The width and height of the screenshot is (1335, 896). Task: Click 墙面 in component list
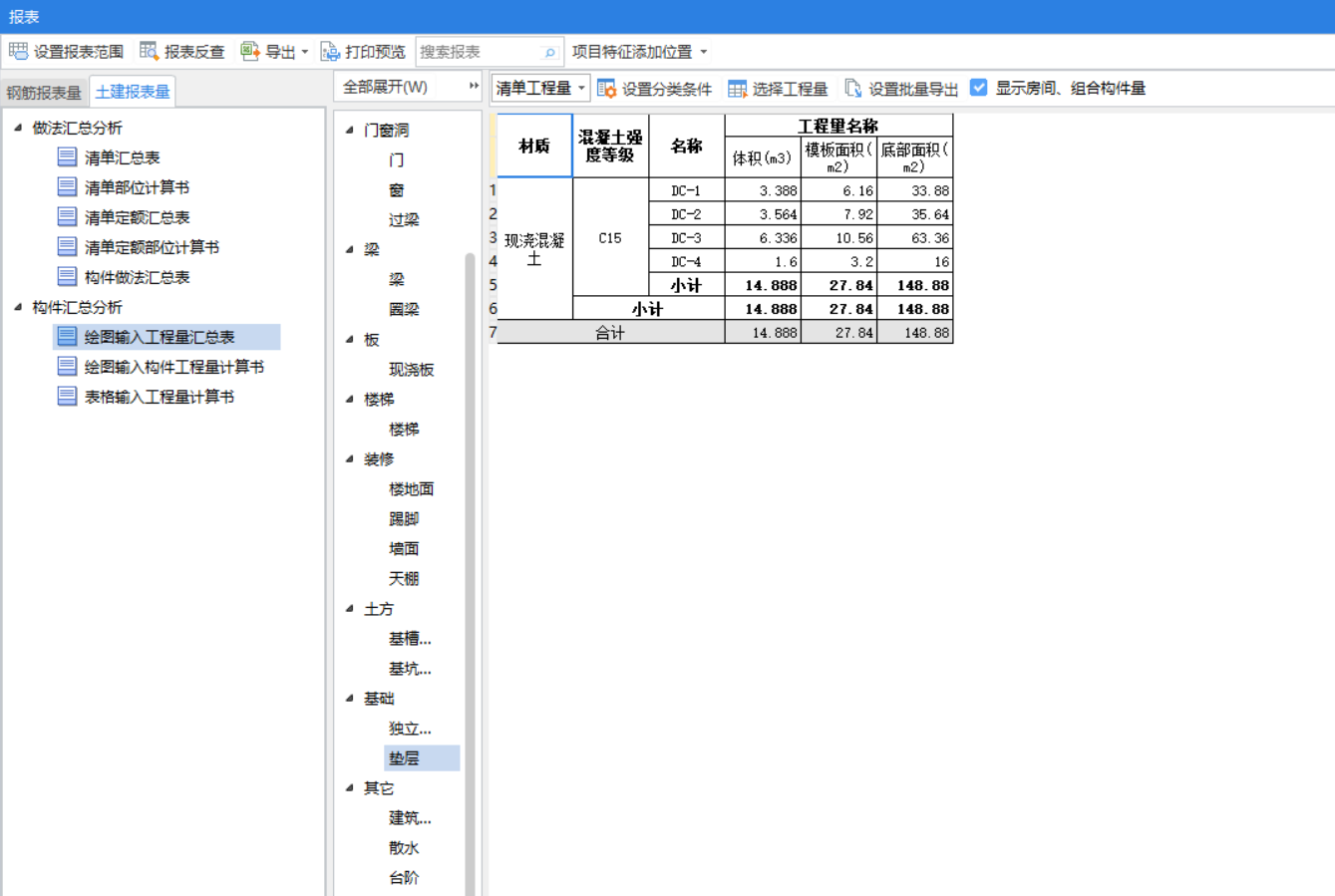(404, 548)
